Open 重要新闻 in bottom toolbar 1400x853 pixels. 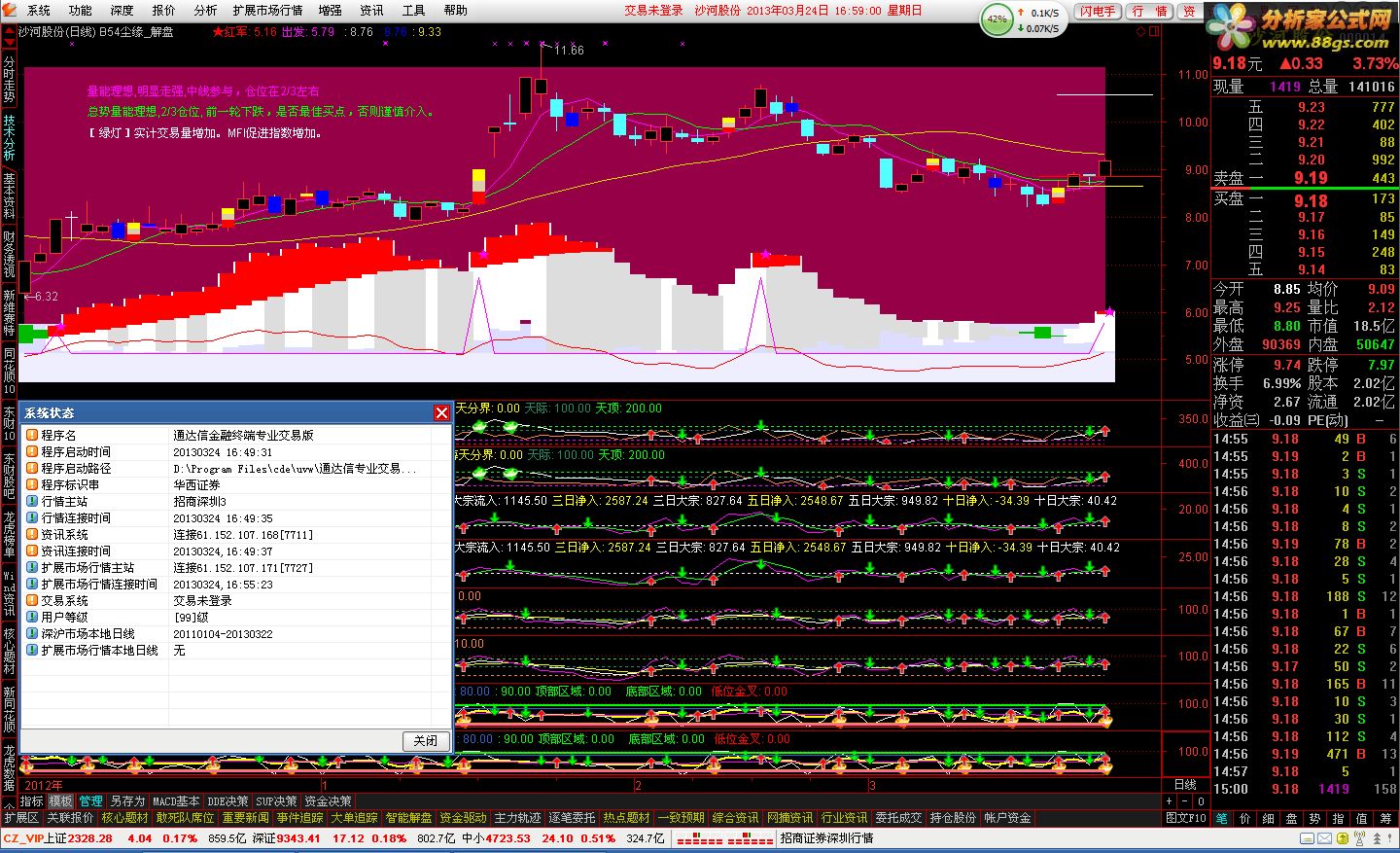245,818
